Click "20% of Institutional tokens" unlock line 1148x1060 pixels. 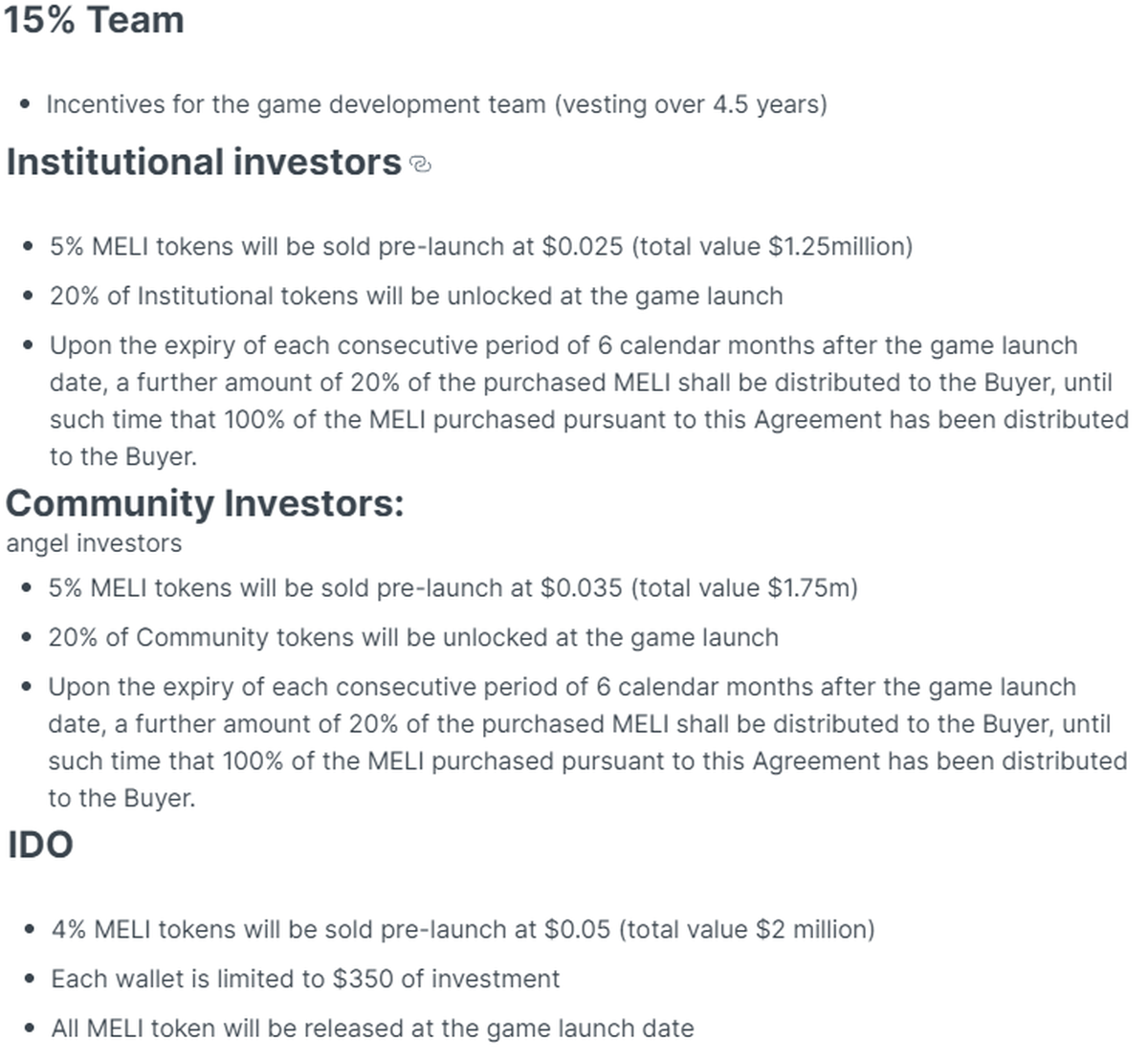coord(416,296)
